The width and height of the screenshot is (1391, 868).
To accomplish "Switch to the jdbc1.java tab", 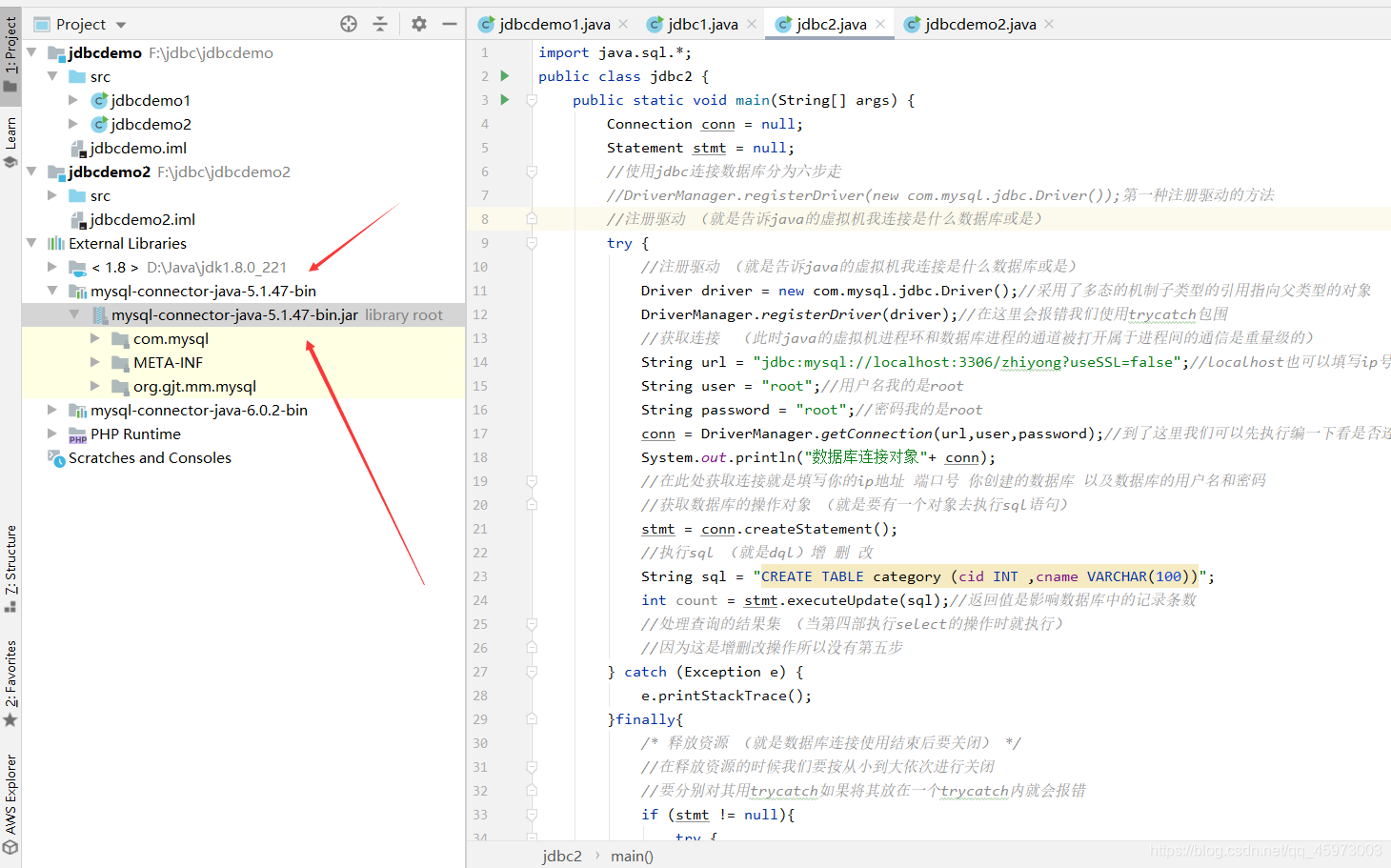I will pyautogui.click(x=702, y=24).
